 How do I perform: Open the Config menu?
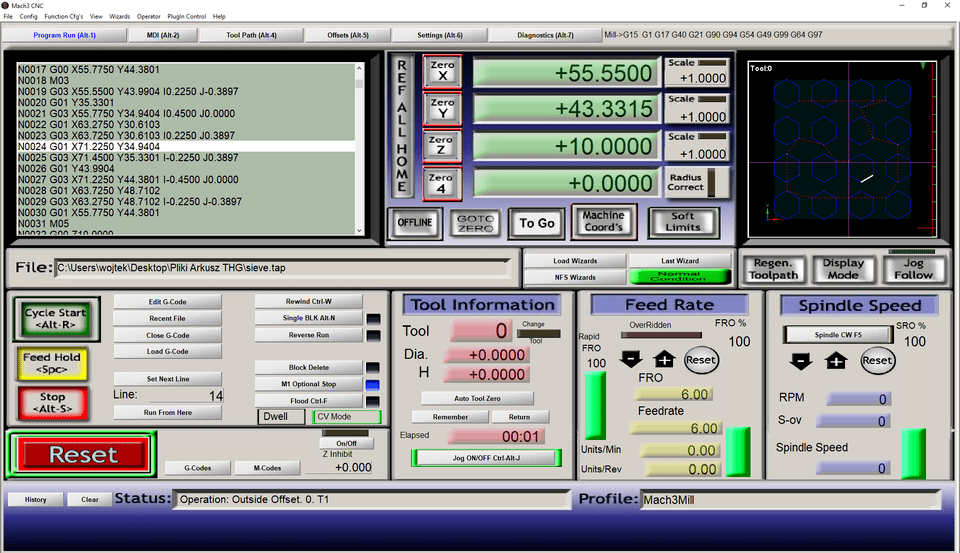(28, 17)
